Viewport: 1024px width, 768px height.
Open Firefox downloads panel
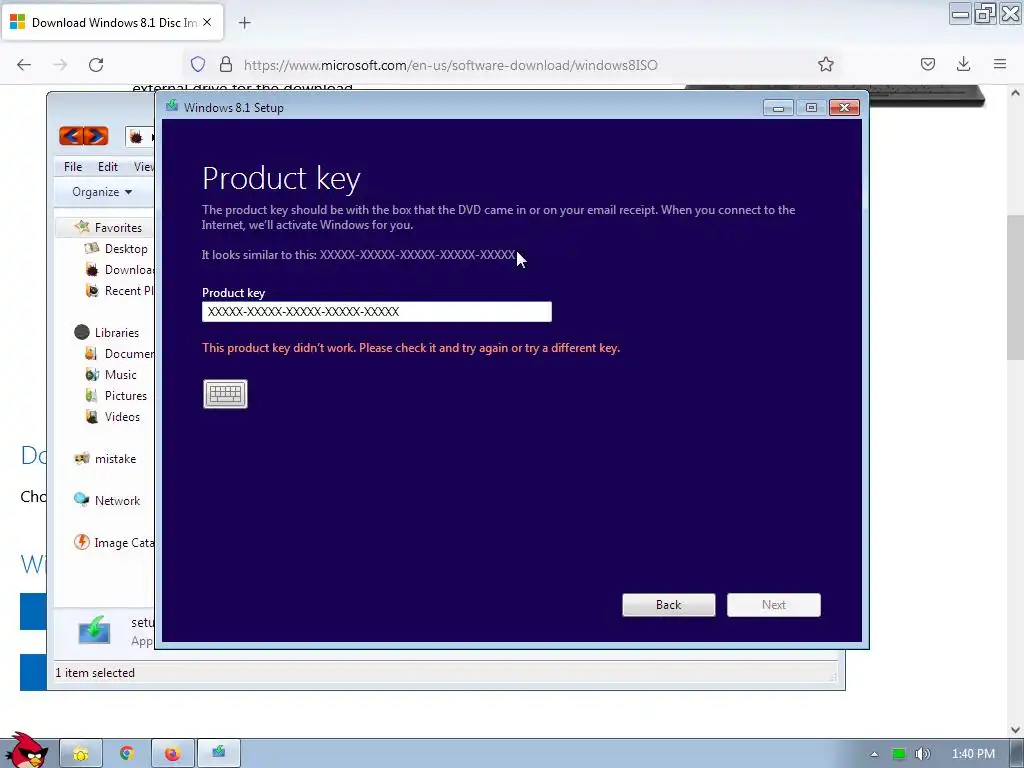tap(963, 64)
